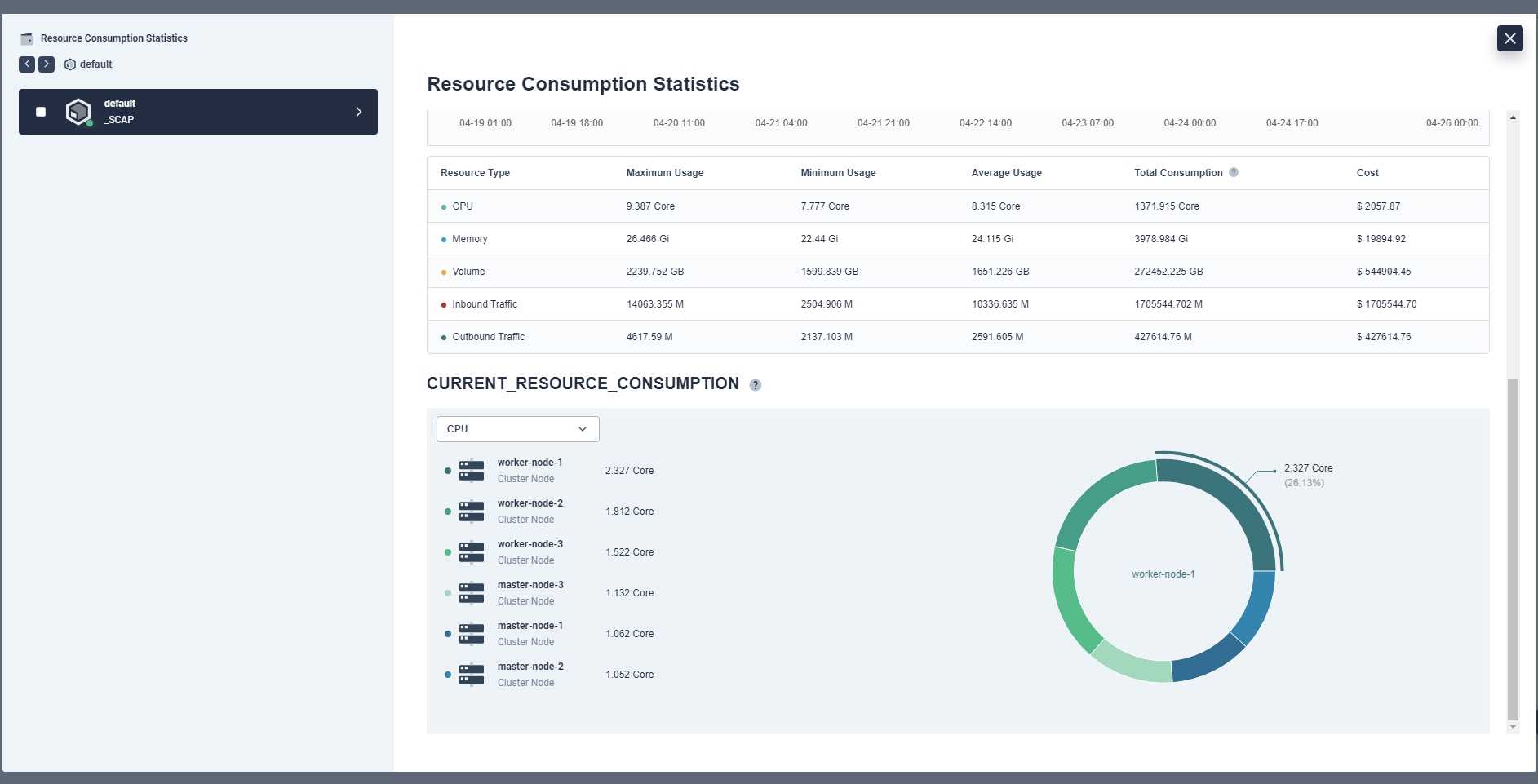
Task: Click the forward navigation arrow icon
Action: [47, 64]
